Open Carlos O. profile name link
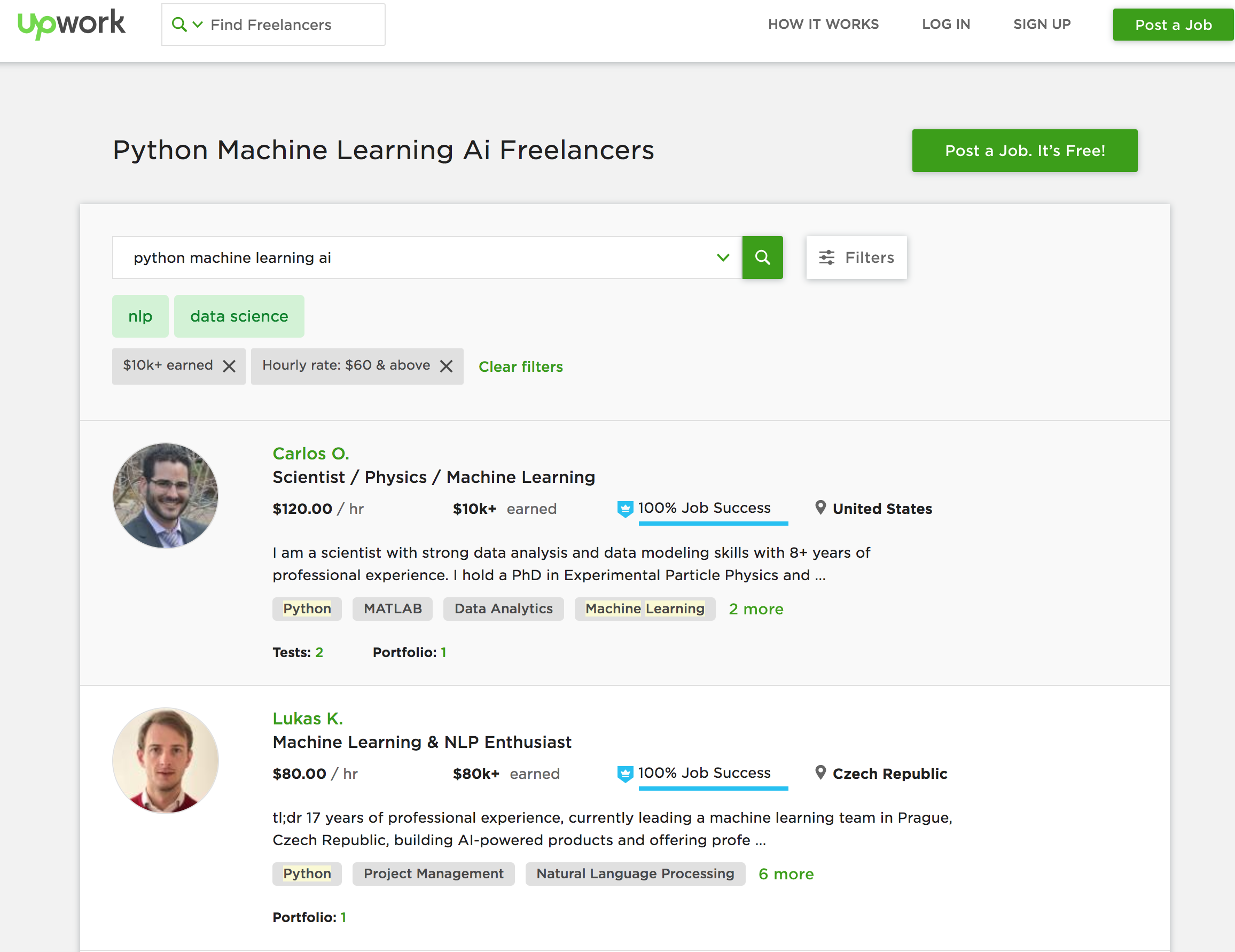The width and height of the screenshot is (1235, 952). pos(310,453)
